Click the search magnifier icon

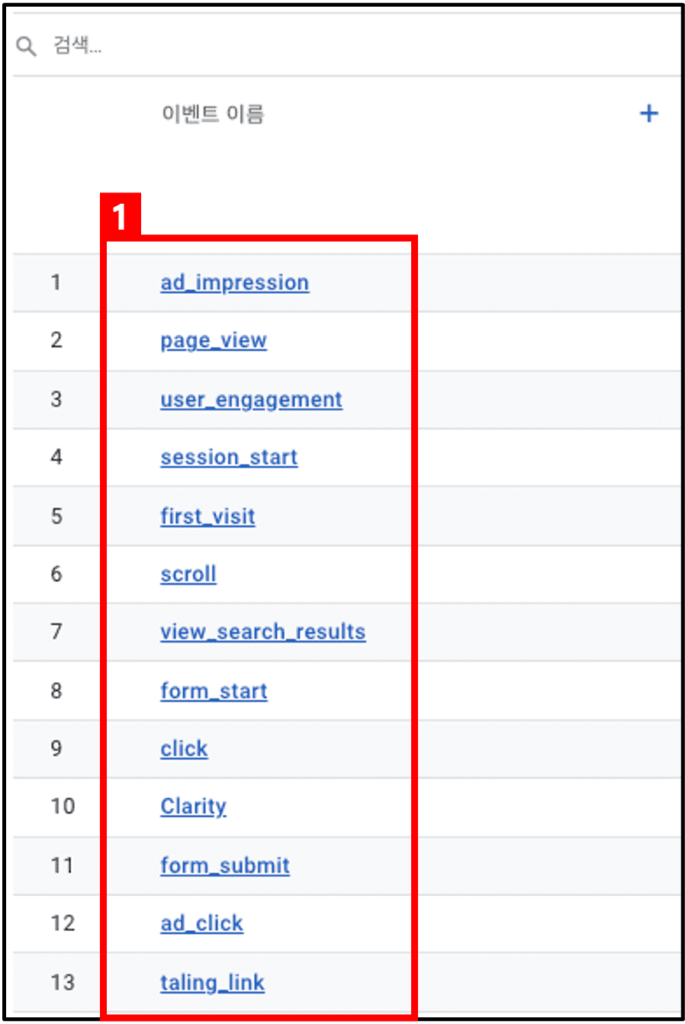26,46
